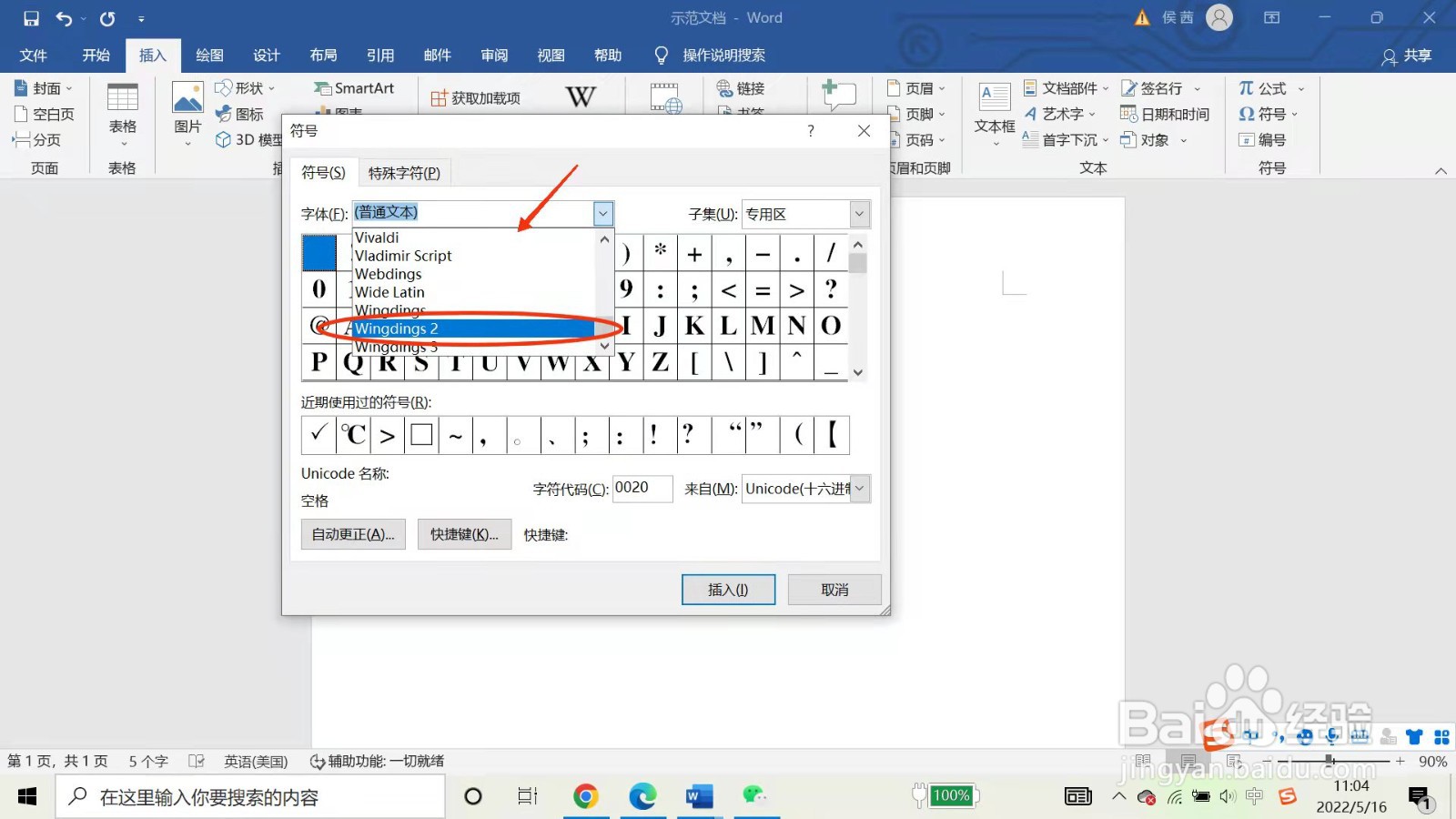Viewport: 1456px width, 819px height.
Task: Open quick access toolbar customize arrow
Action: pyautogui.click(x=141, y=18)
